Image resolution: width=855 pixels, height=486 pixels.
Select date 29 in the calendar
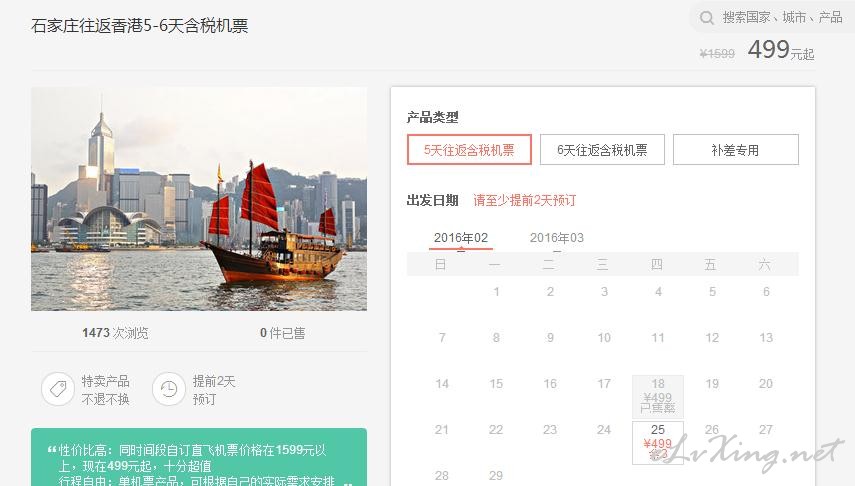[x=496, y=475]
